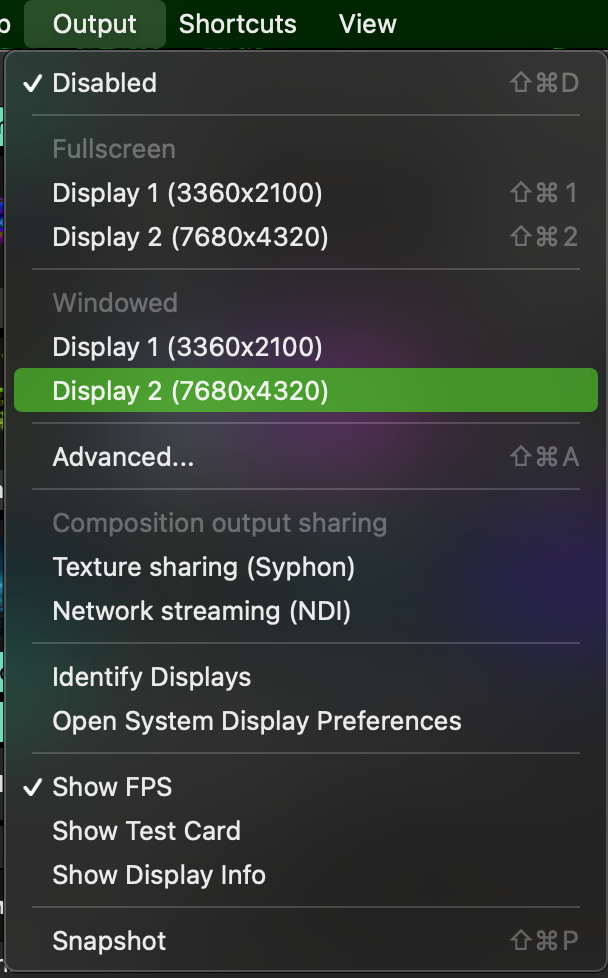Select Windowed output on Display 1 (3360x2100)
Viewport: 608px width, 978px height.
[x=187, y=347]
